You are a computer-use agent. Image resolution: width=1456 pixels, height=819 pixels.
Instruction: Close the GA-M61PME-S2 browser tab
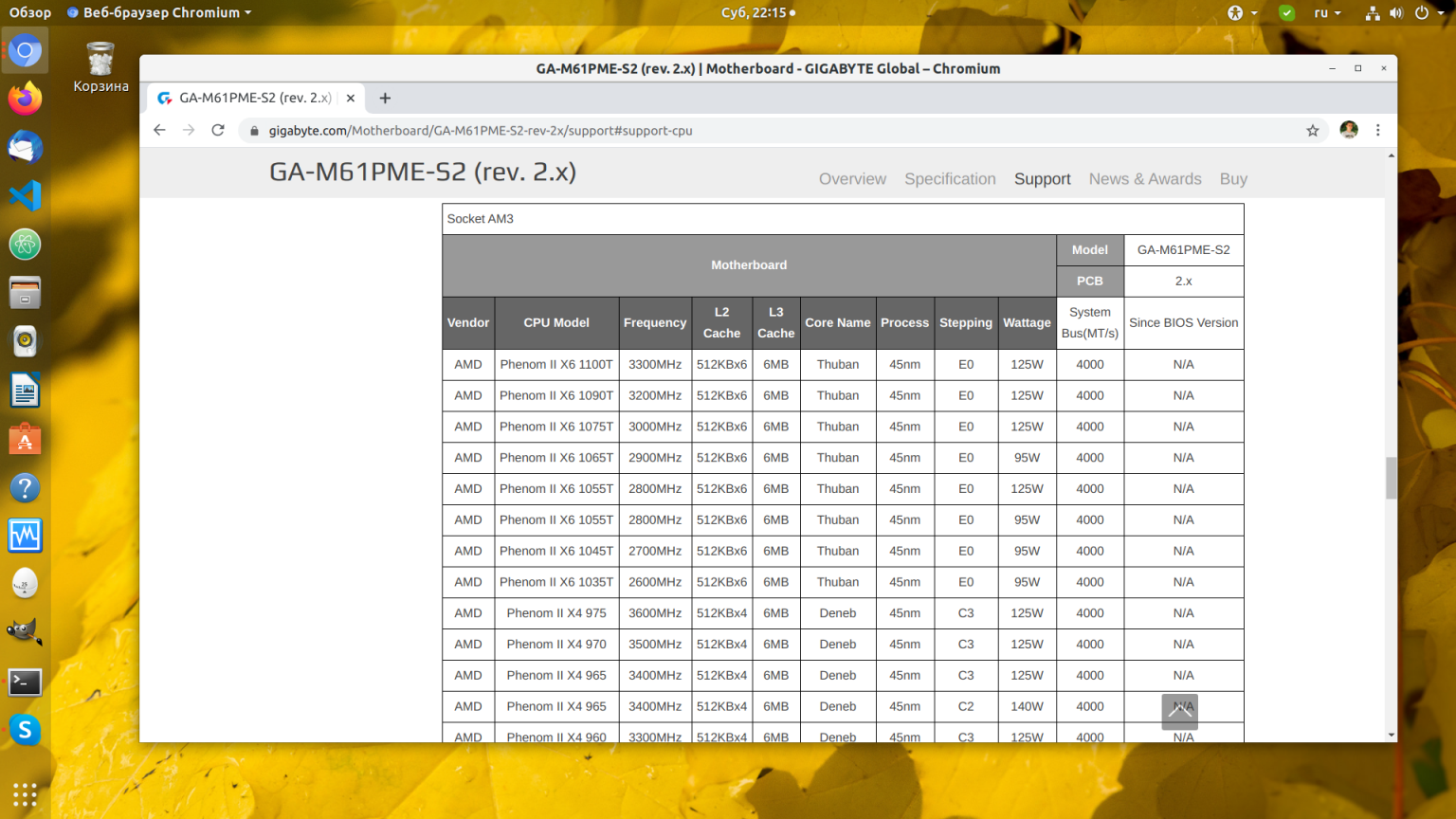(350, 98)
